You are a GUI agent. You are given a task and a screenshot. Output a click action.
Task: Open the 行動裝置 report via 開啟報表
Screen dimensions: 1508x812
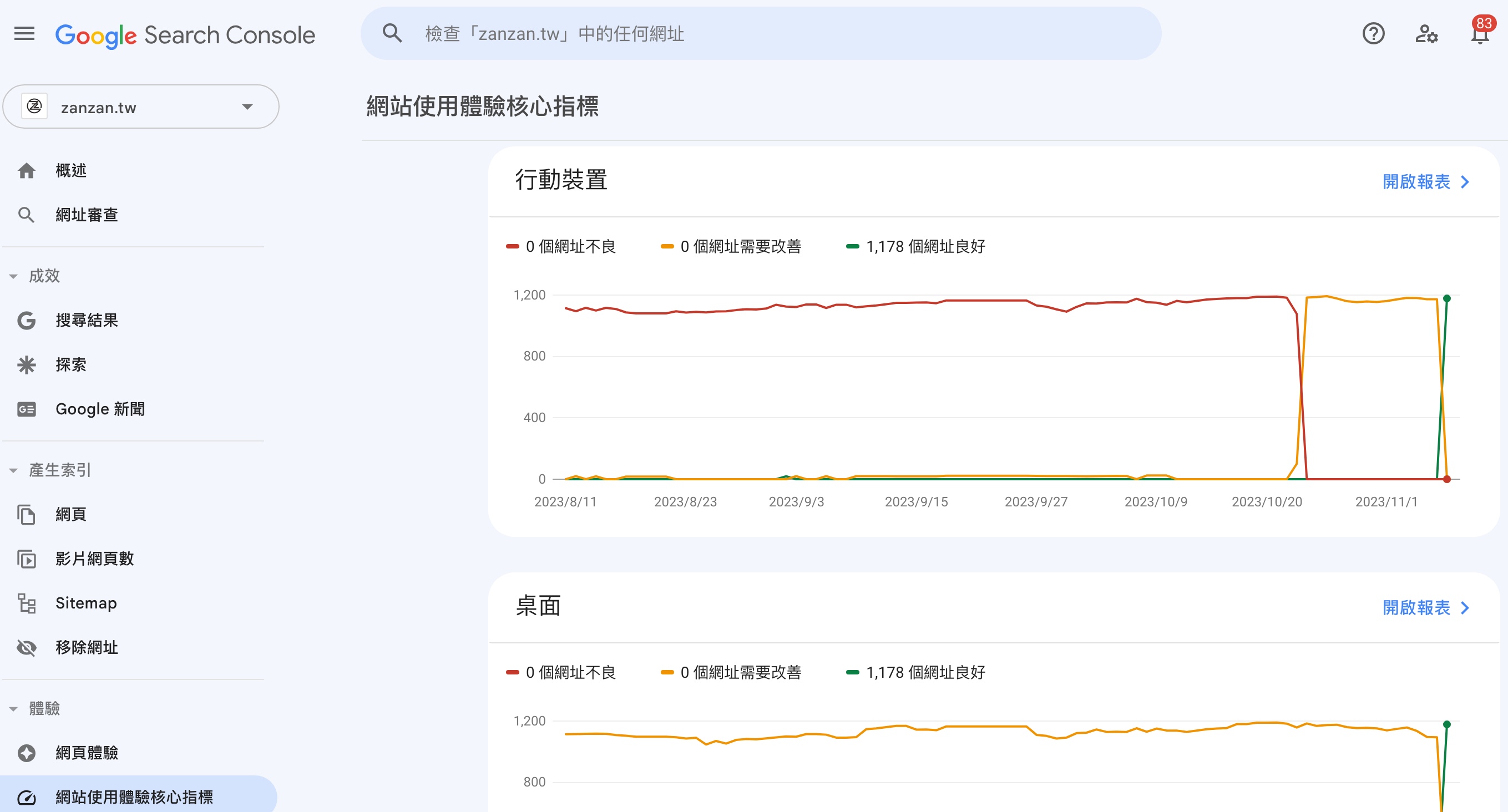pyautogui.click(x=1426, y=182)
